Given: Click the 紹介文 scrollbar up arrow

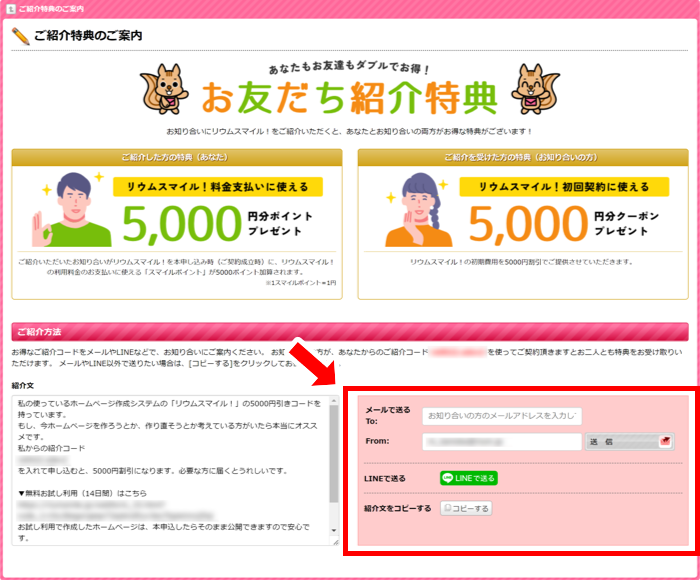Looking at the screenshot, I should (x=334, y=401).
